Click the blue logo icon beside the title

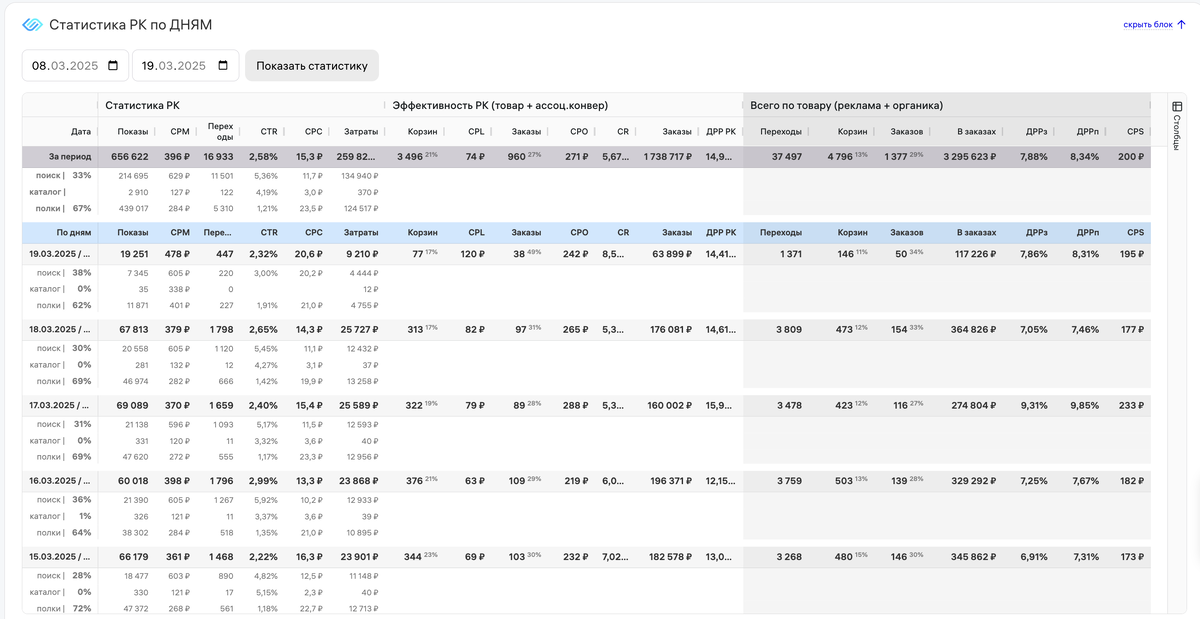(x=32, y=24)
